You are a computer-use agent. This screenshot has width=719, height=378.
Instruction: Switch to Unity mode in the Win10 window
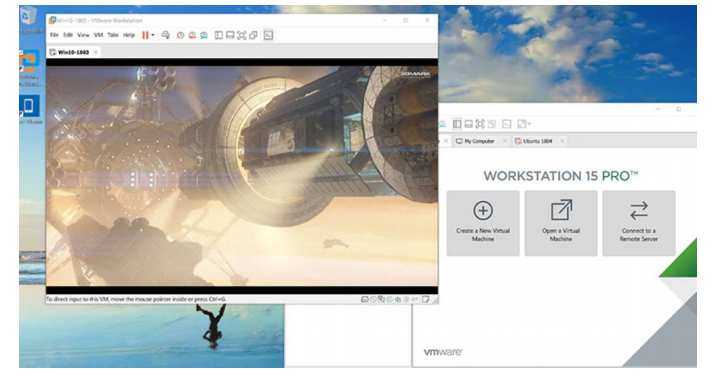[x=253, y=35]
